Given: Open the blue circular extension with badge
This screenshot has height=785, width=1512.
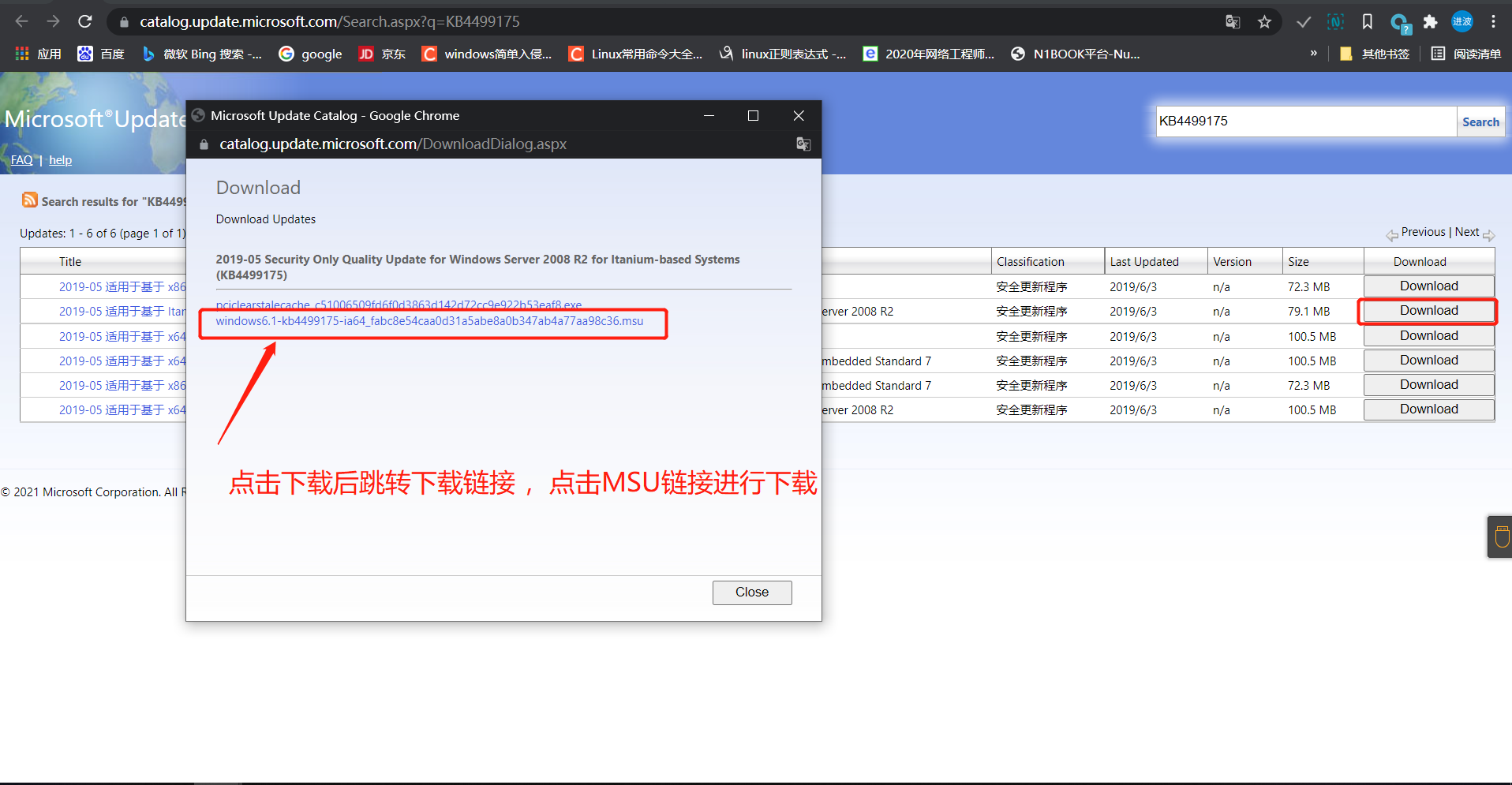Looking at the screenshot, I should [1400, 23].
